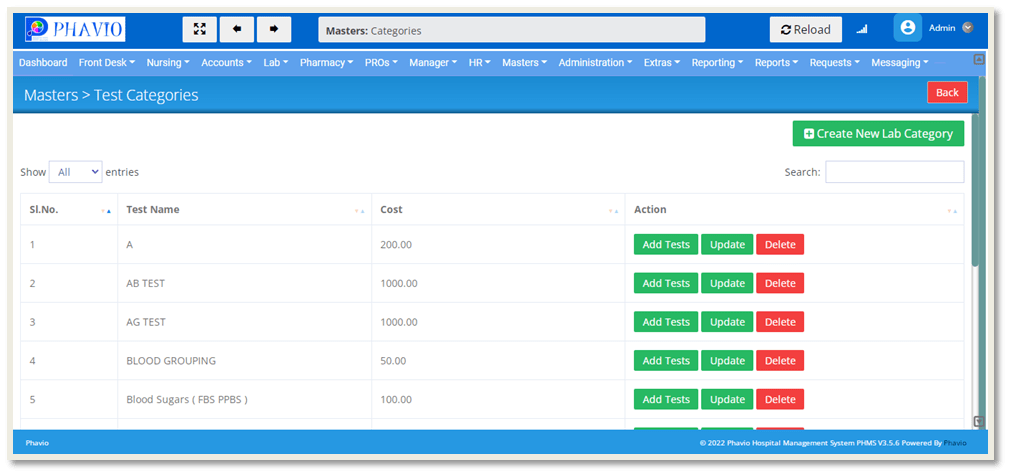Delete the Blood Sugars ( FBS PPBS ) row
The image size is (1009, 475).
pyautogui.click(x=780, y=399)
